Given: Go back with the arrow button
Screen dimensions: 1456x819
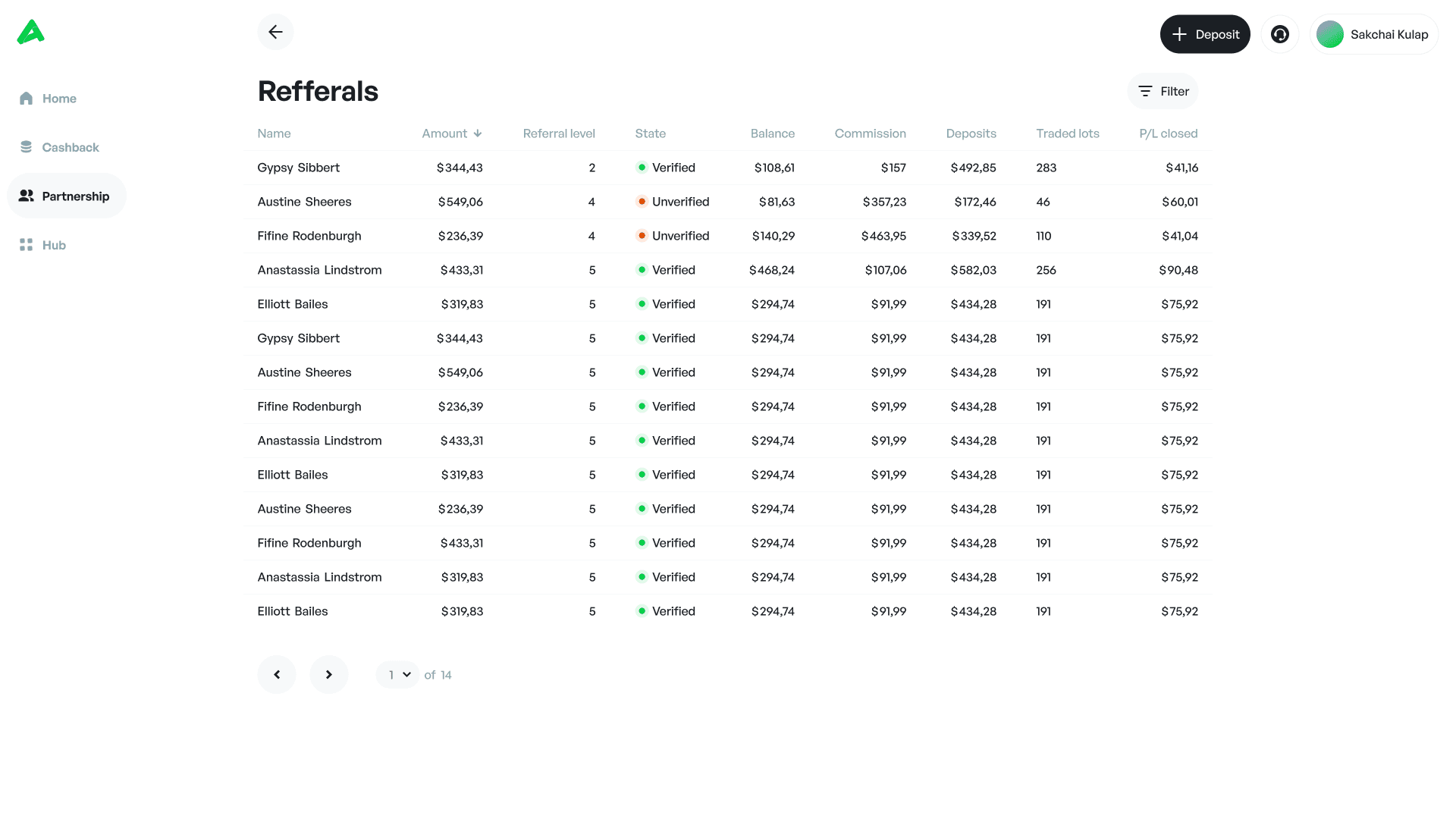Looking at the screenshot, I should [x=275, y=32].
